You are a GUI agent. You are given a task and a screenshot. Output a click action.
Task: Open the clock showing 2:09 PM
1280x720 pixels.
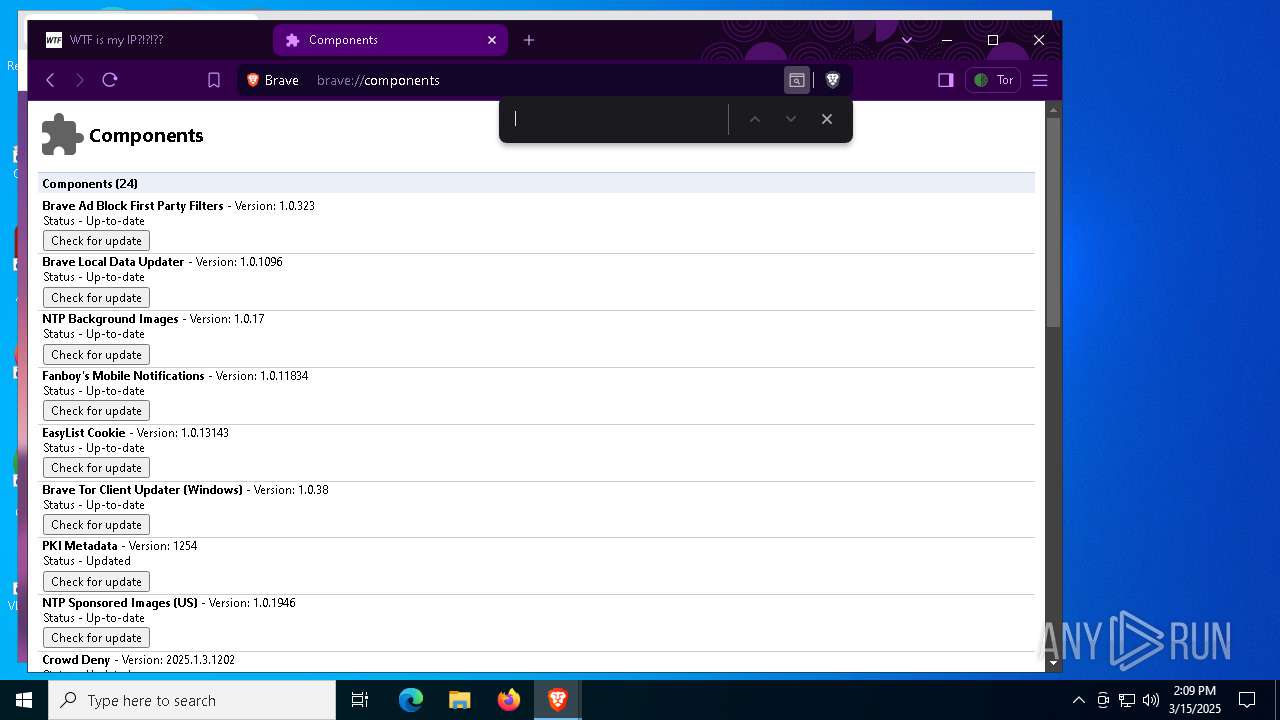click(1195, 700)
